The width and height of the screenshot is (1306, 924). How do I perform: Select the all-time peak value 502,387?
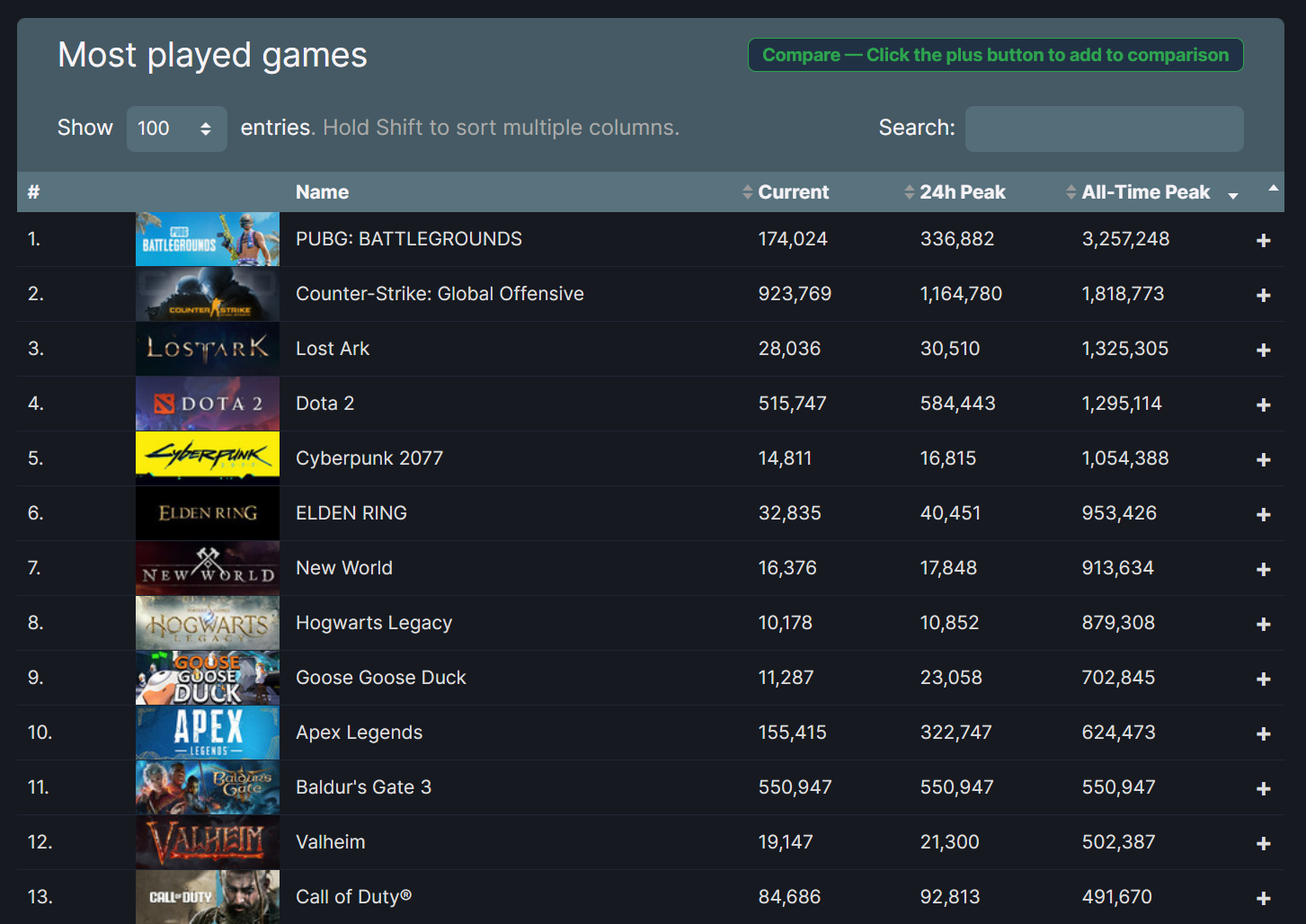(1119, 842)
